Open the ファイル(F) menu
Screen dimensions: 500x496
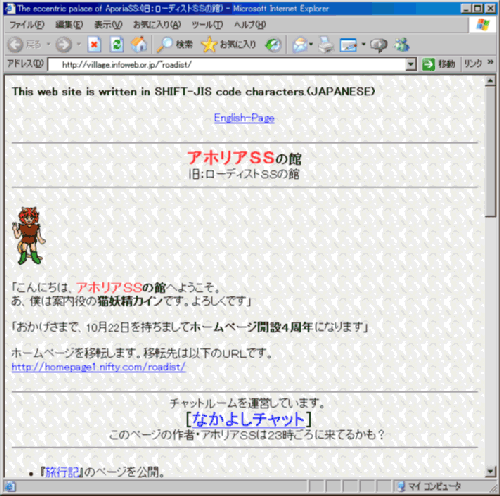click(x=27, y=24)
